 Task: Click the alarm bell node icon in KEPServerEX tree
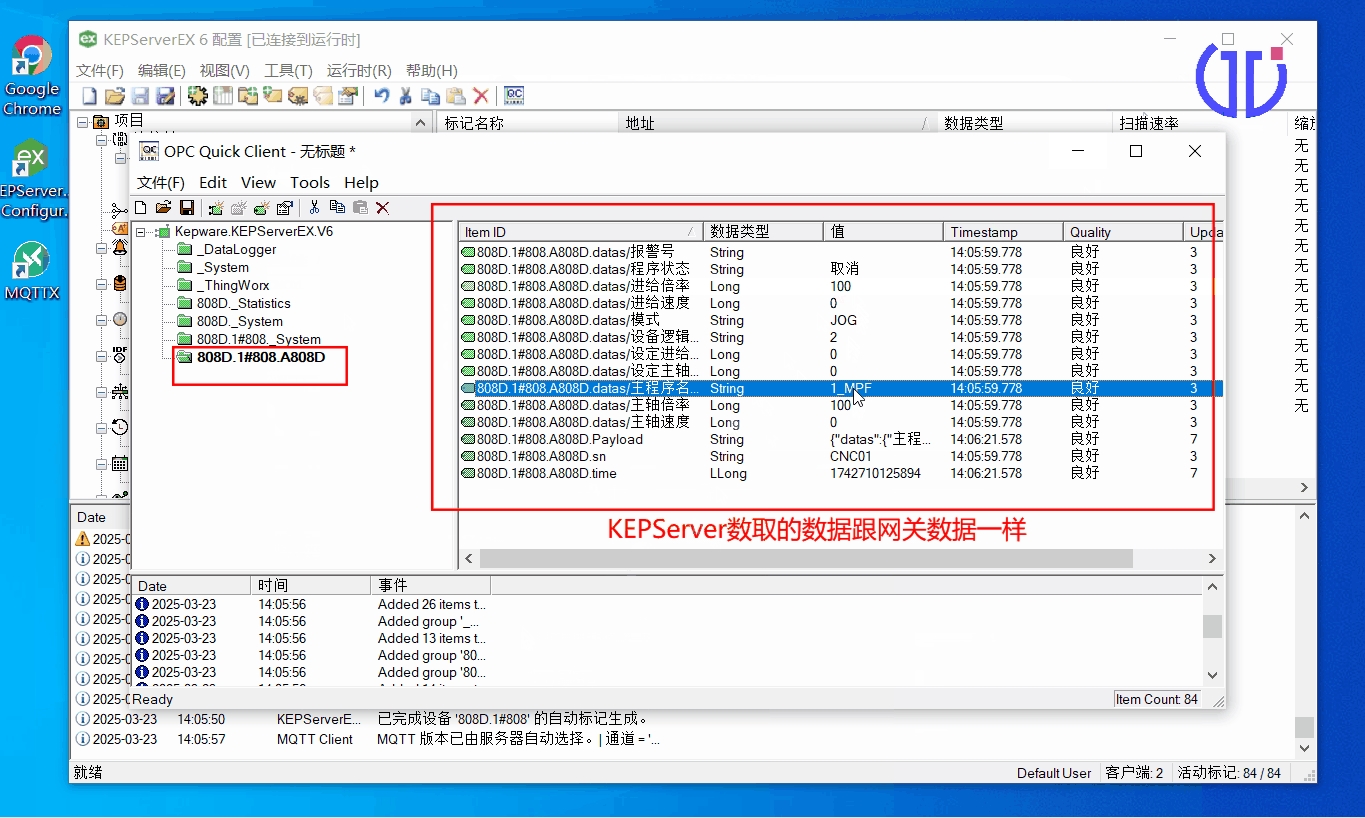[x=120, y=248]
